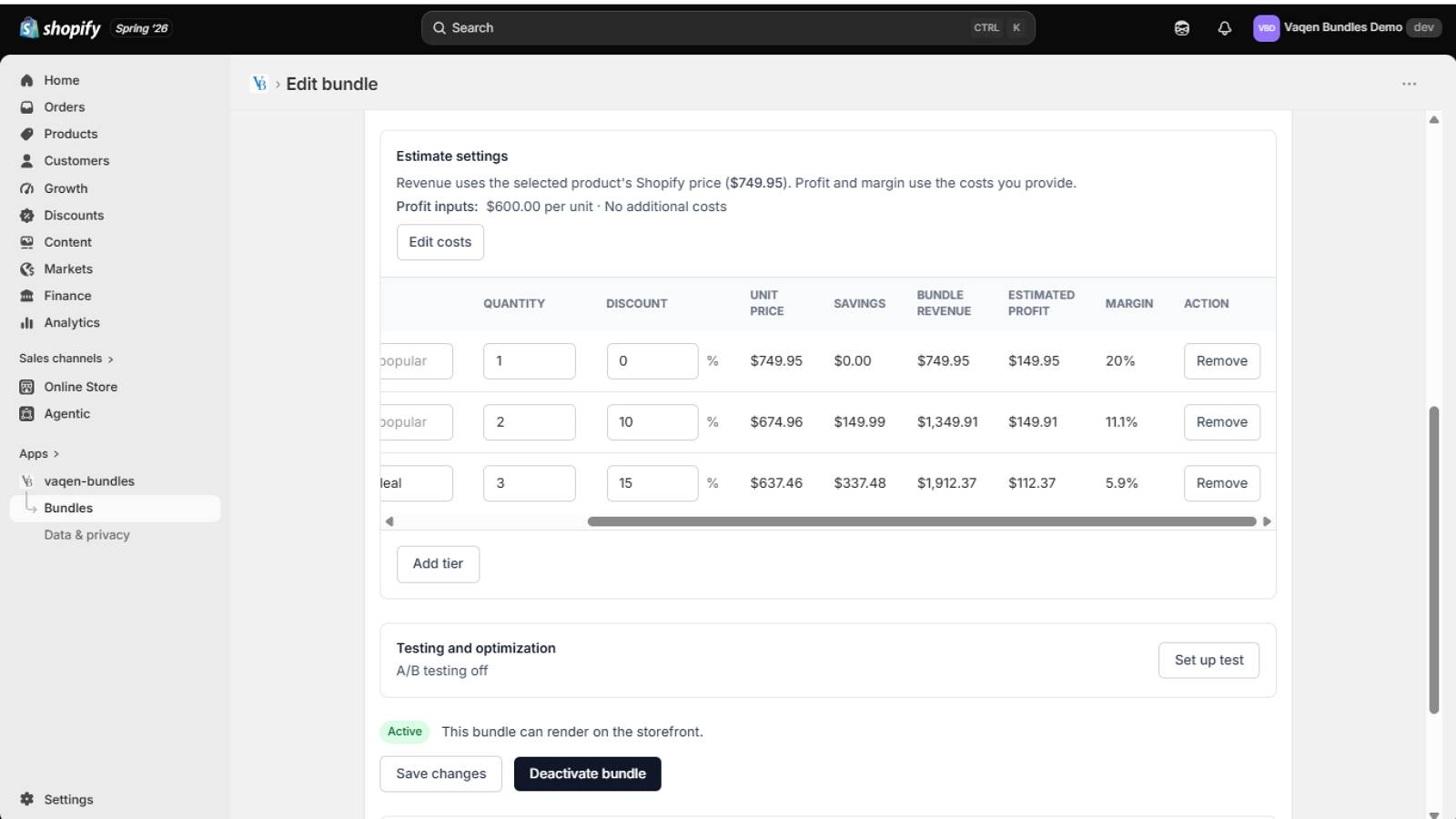Click the Online Store icon
The image size is (1456, 819).
[27, 387]
